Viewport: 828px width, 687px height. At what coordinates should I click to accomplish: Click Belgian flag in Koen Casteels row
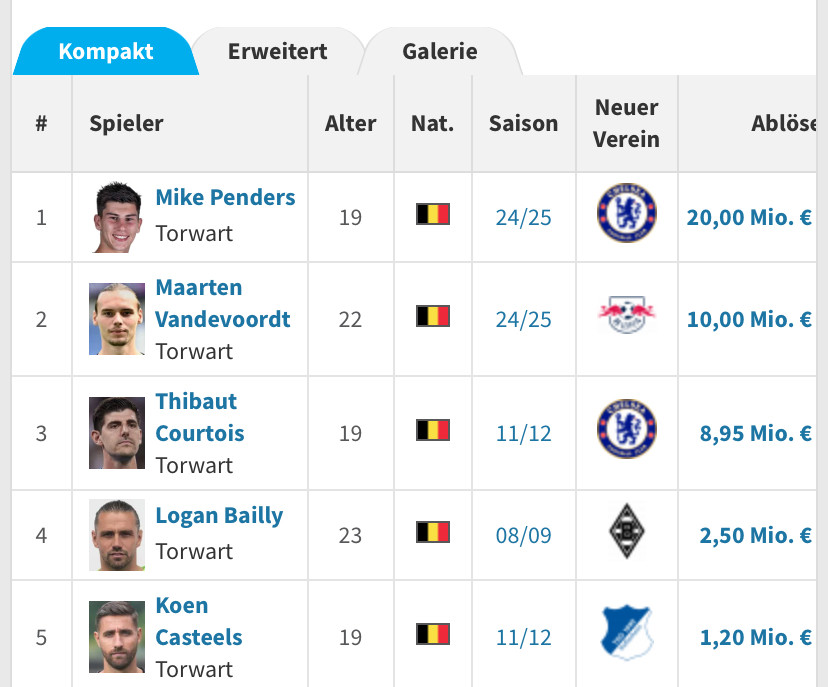(433, 633)
